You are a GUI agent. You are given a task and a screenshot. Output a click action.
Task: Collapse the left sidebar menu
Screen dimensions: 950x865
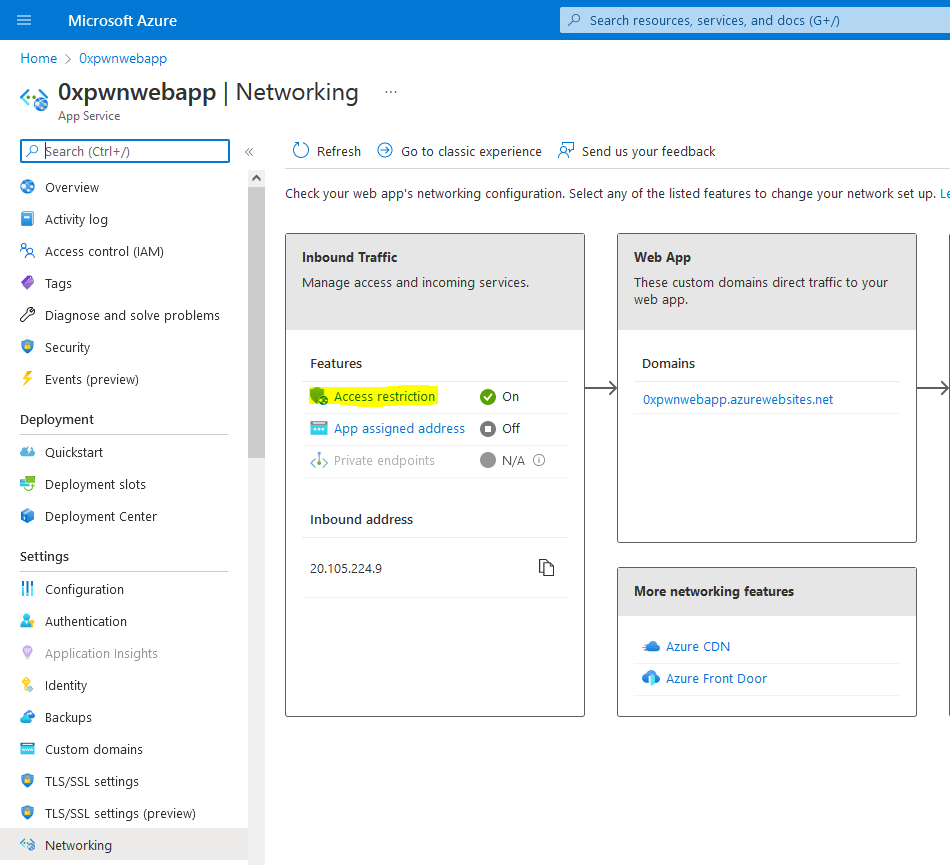point(249,152)
